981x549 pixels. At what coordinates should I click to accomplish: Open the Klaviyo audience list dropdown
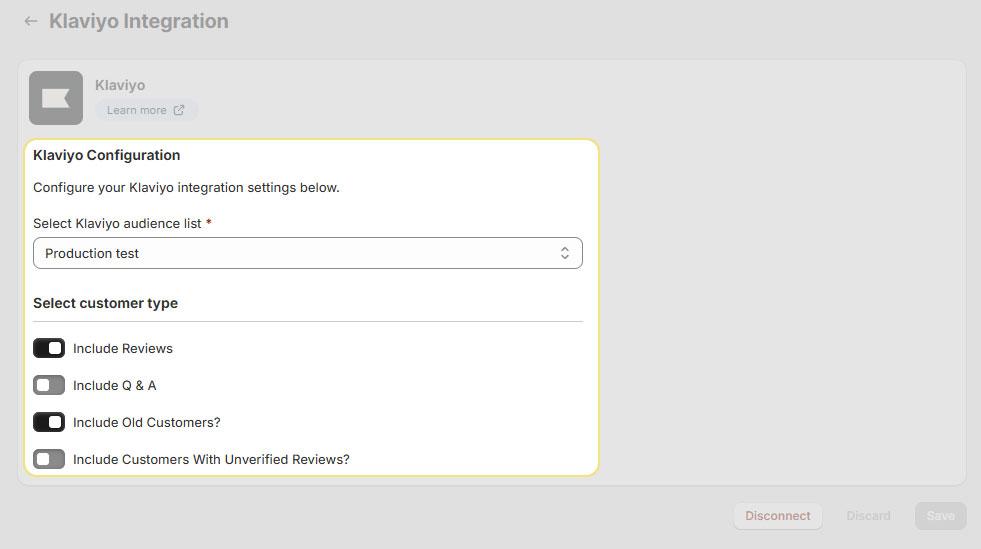[x=308, y=253]
